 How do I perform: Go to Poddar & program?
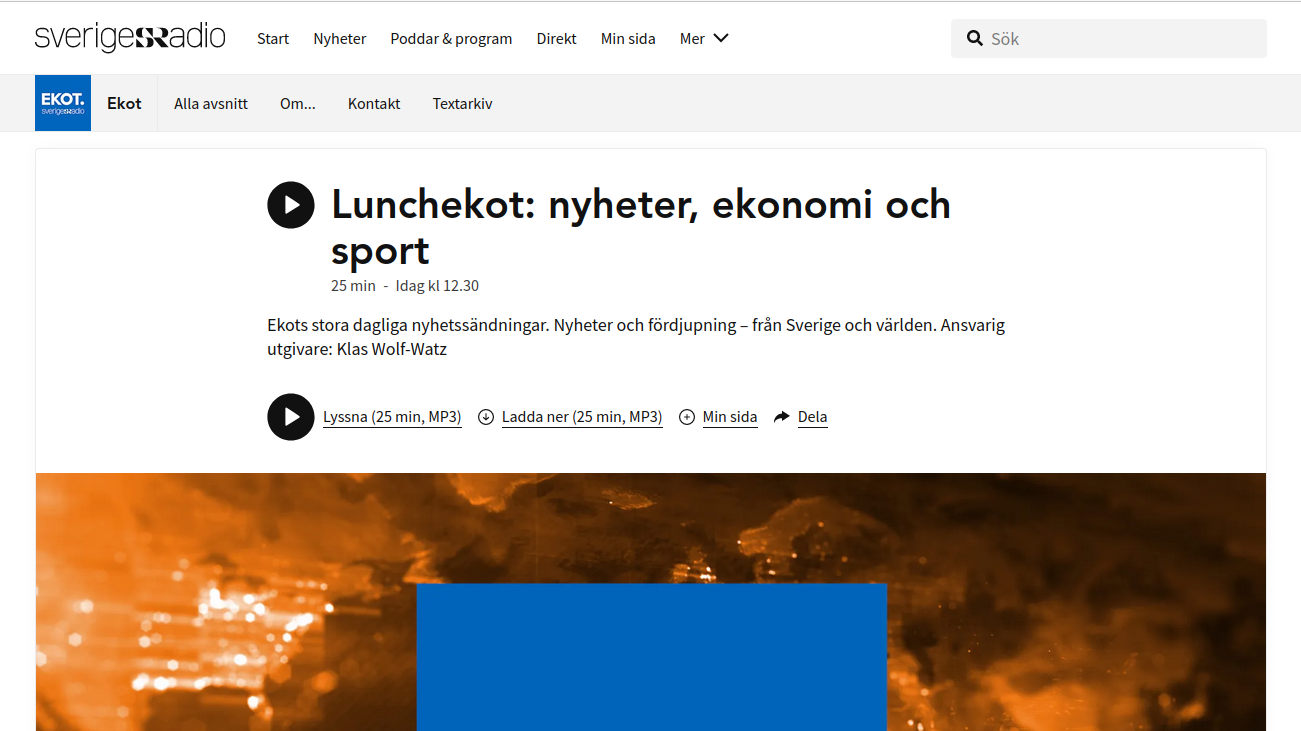(451, 38)
